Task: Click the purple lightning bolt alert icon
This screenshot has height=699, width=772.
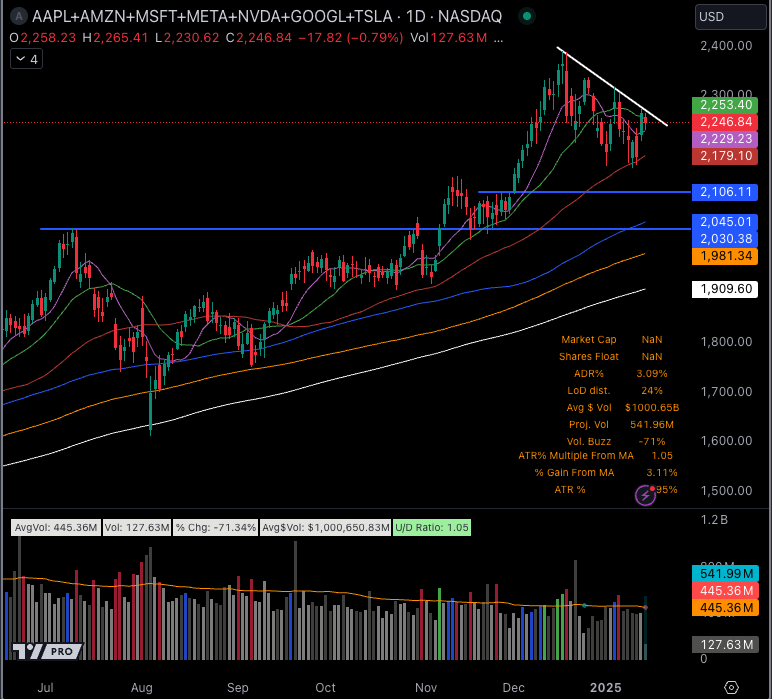Action: (645, 495)
